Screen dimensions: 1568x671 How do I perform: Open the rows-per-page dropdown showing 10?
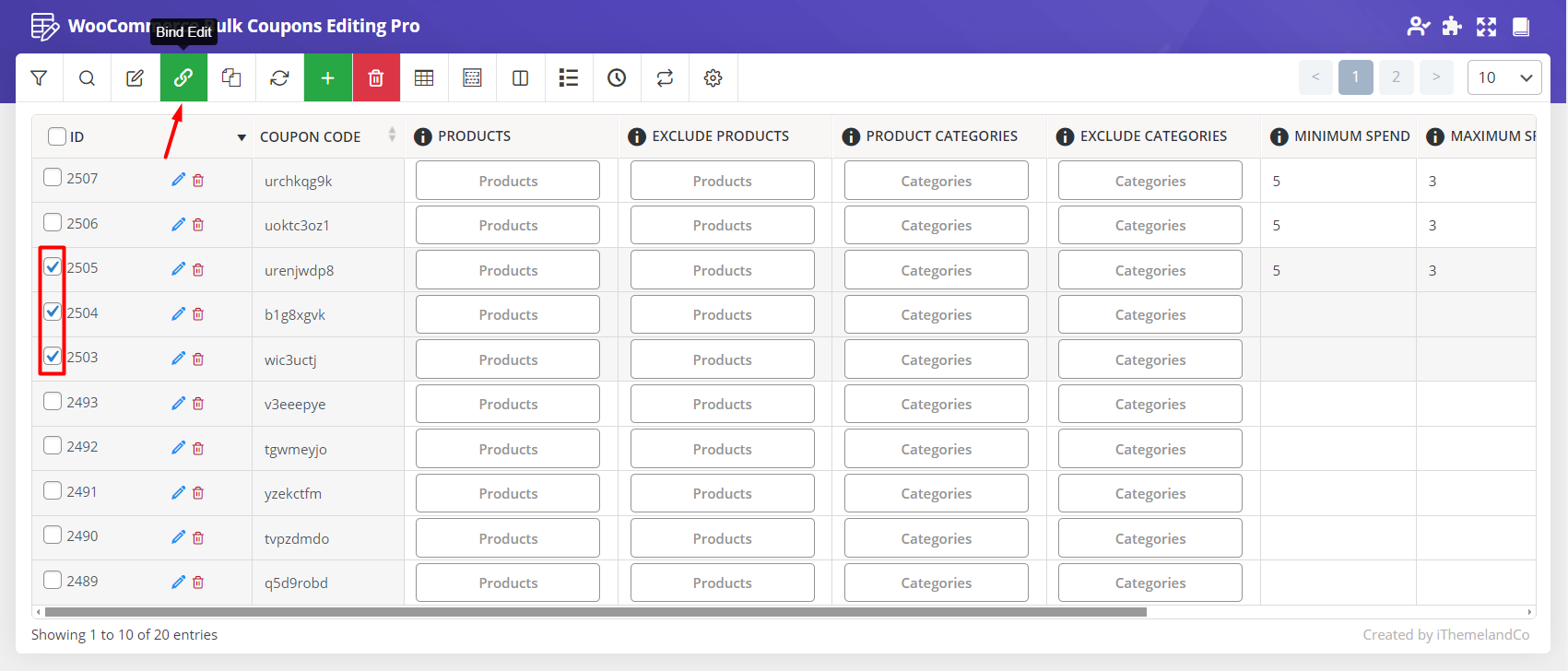[x=1503, y=77]
